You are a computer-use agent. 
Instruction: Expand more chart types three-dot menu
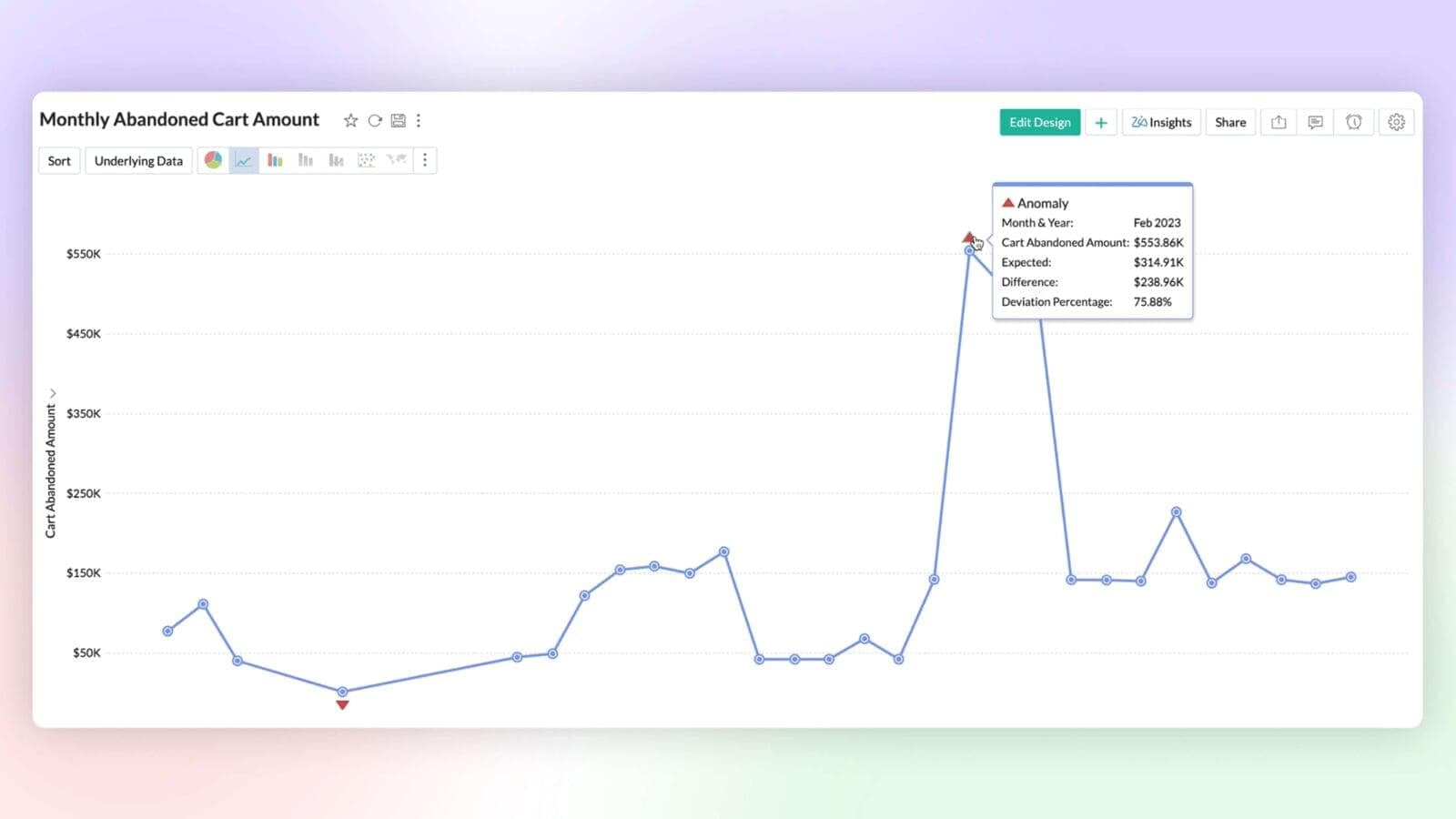[425, 160]
